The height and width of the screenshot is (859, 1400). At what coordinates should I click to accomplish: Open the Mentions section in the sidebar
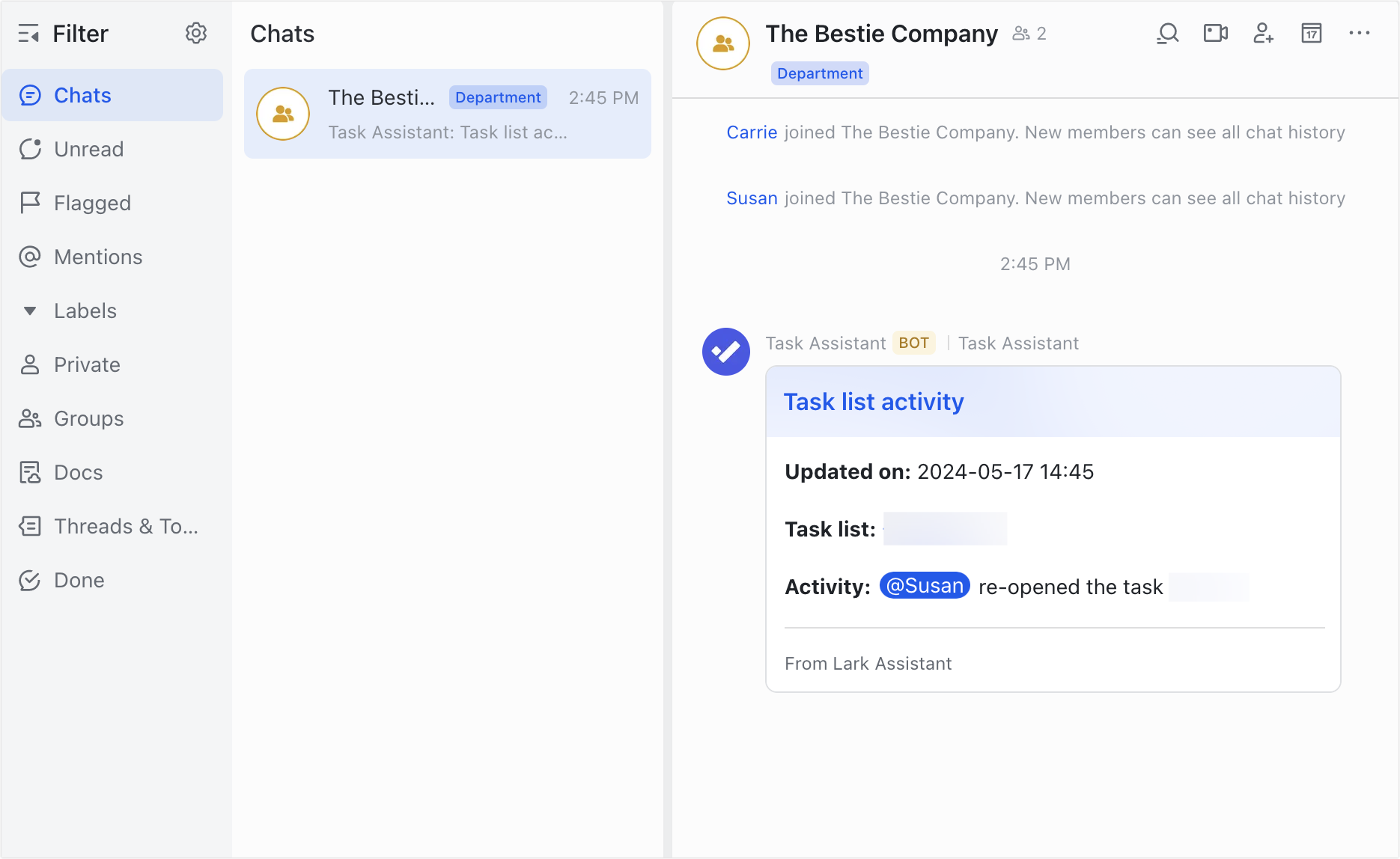(97, 257)
